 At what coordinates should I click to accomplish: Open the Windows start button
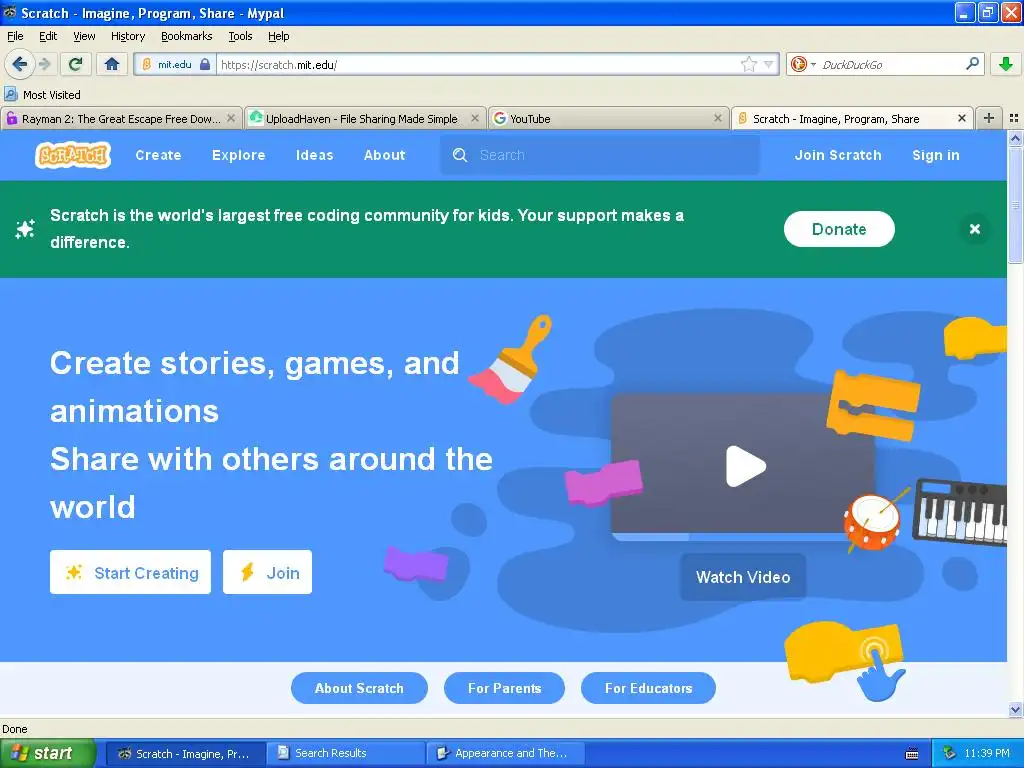coord(48,753)
